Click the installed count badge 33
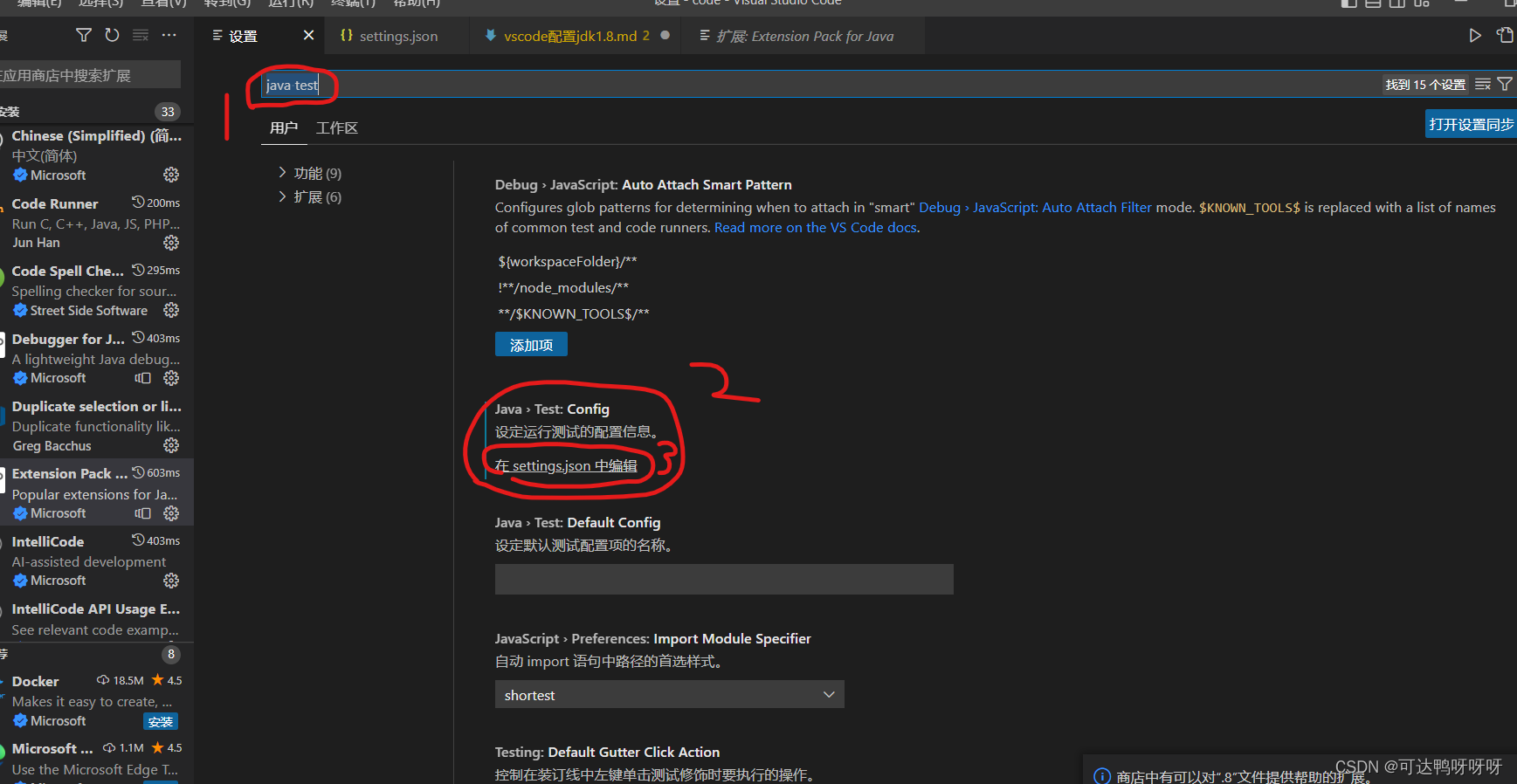The height and width of the screenshot is (784, 1517). tap(168, 111)
